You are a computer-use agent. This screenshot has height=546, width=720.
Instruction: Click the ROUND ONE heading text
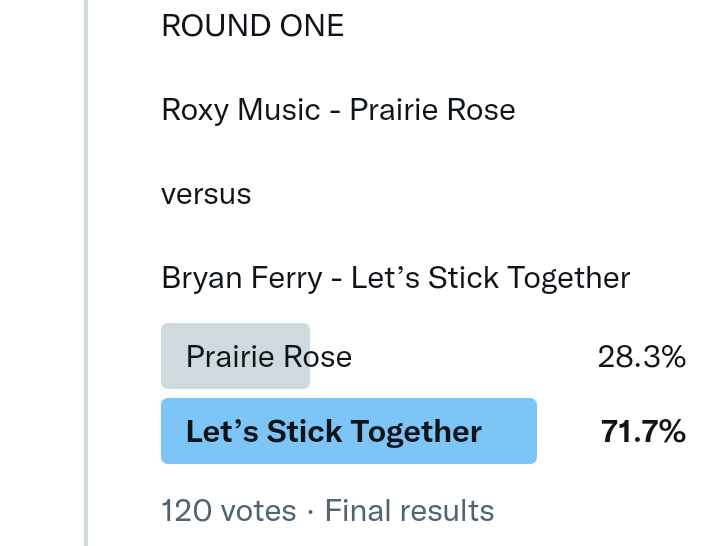coord(252,26)
